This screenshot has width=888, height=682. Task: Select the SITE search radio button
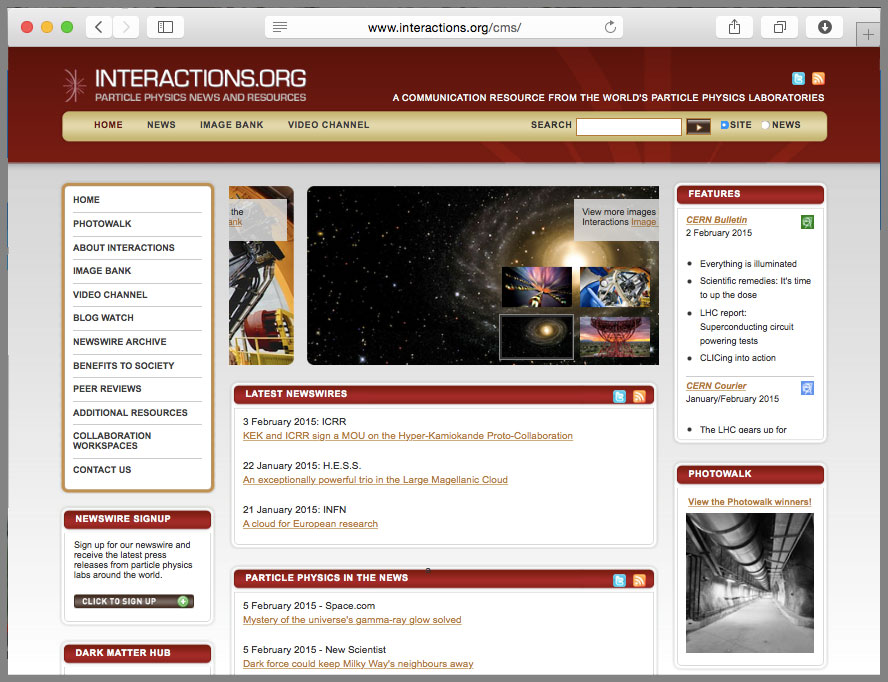pos(724,125)
